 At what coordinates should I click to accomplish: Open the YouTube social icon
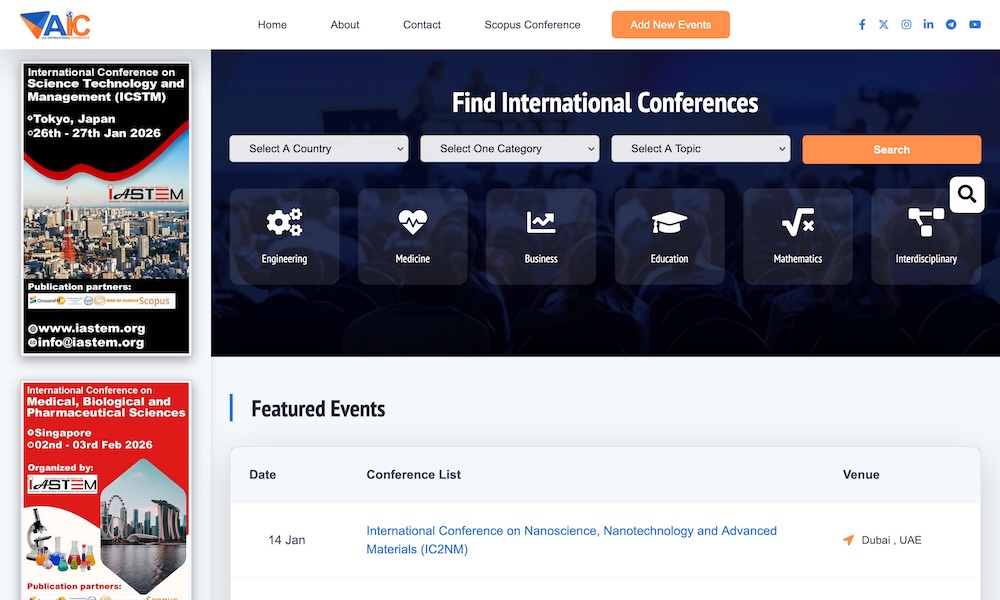(x=975, y=24)
